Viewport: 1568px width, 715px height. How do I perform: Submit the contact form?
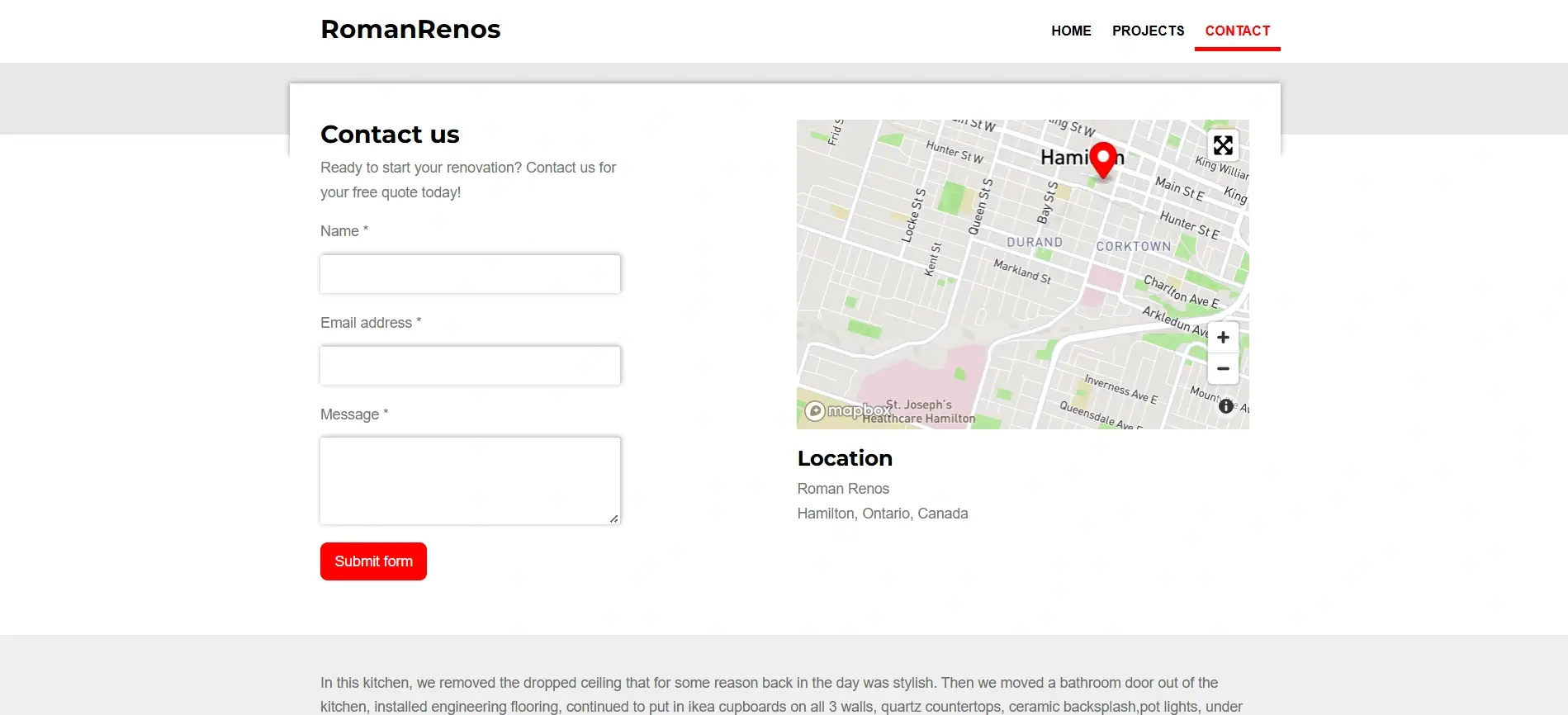pyautogui.click(x=373, y=561)
